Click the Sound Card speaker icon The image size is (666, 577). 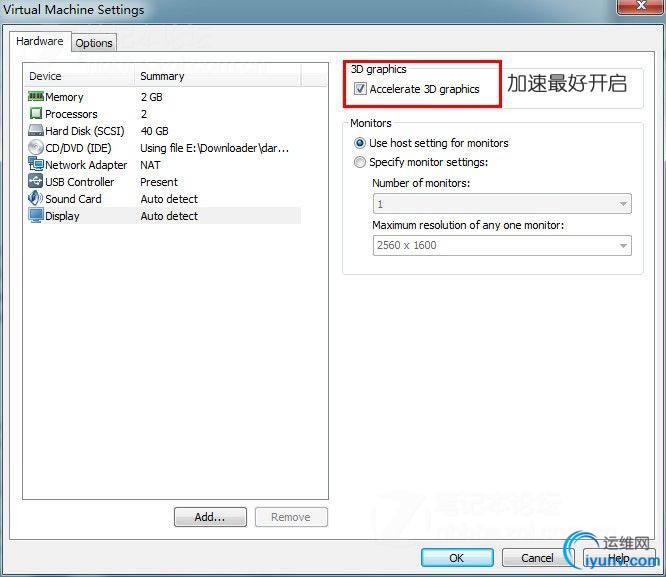[35, 198]
